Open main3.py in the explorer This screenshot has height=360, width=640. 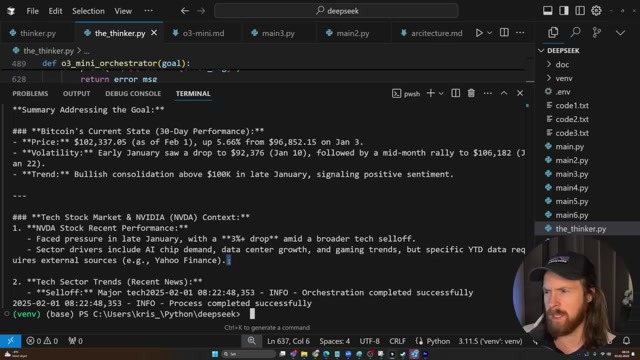tap(571, 174)
